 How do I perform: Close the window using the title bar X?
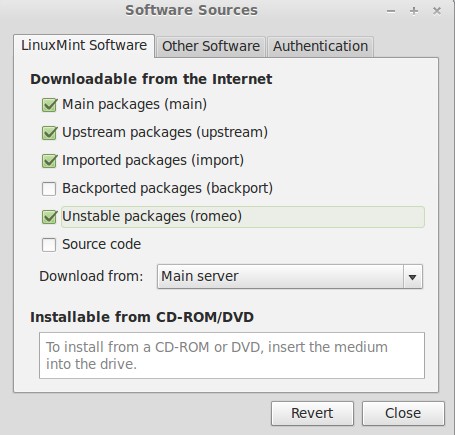(437, 11)
